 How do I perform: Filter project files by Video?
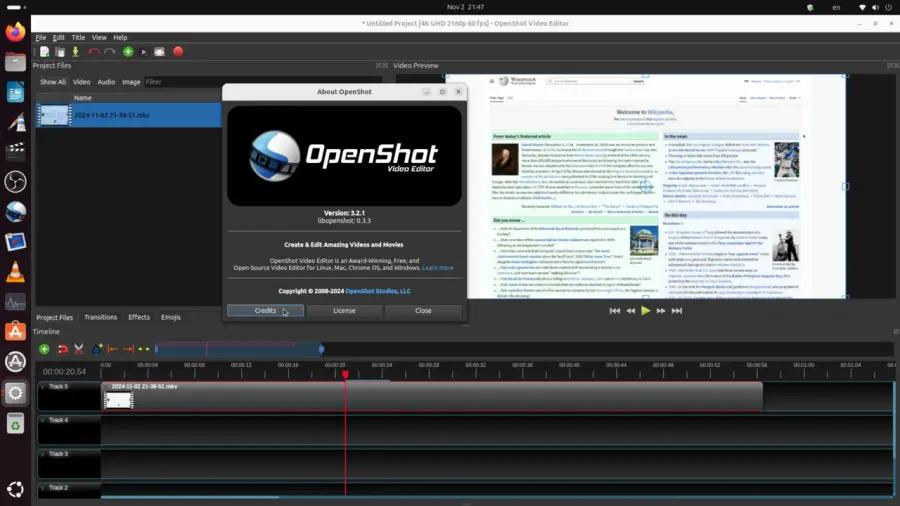[x=82, y=82]
